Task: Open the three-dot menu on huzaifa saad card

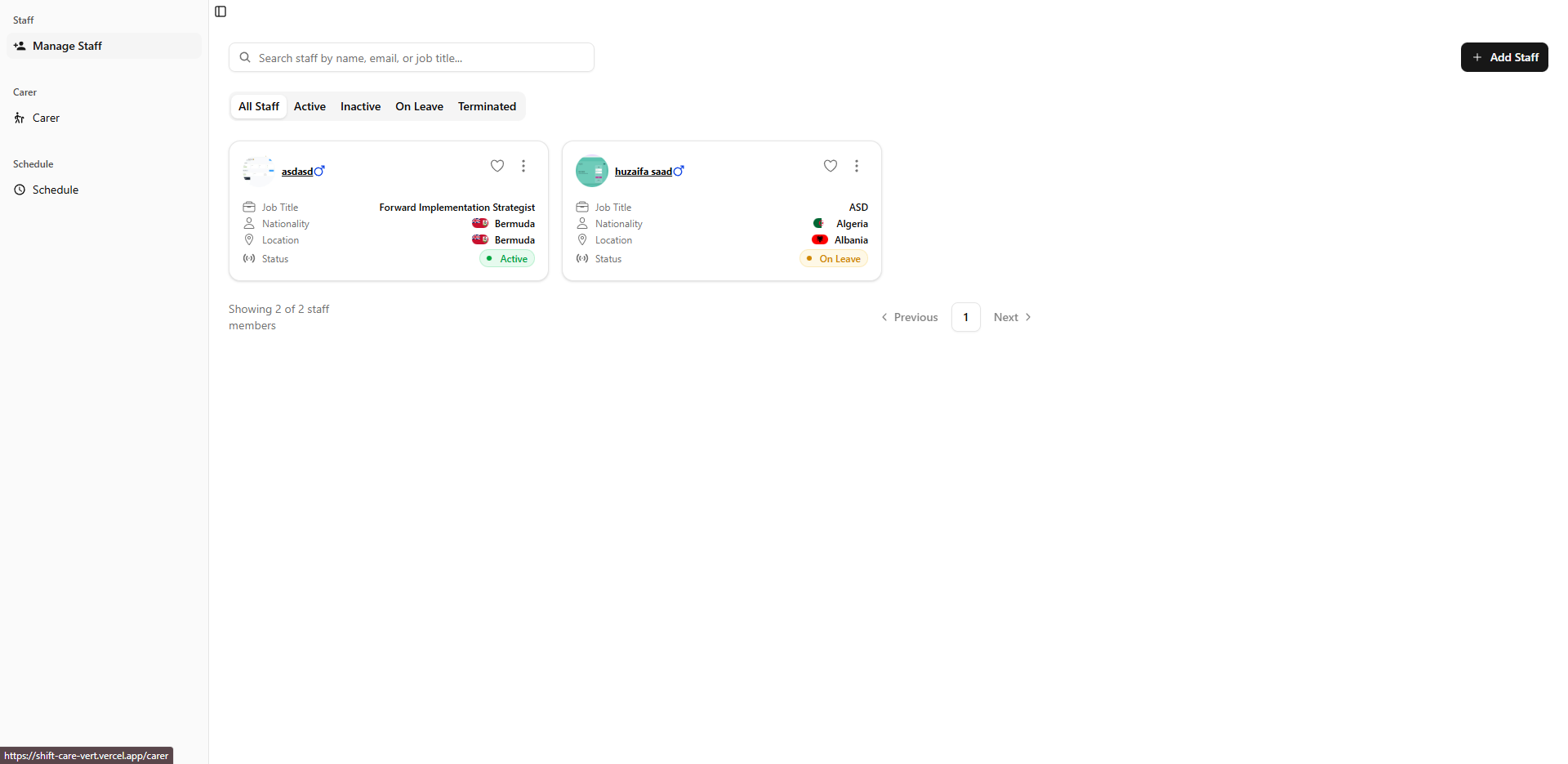Action: pyautogui.click(x=857, y=166)
